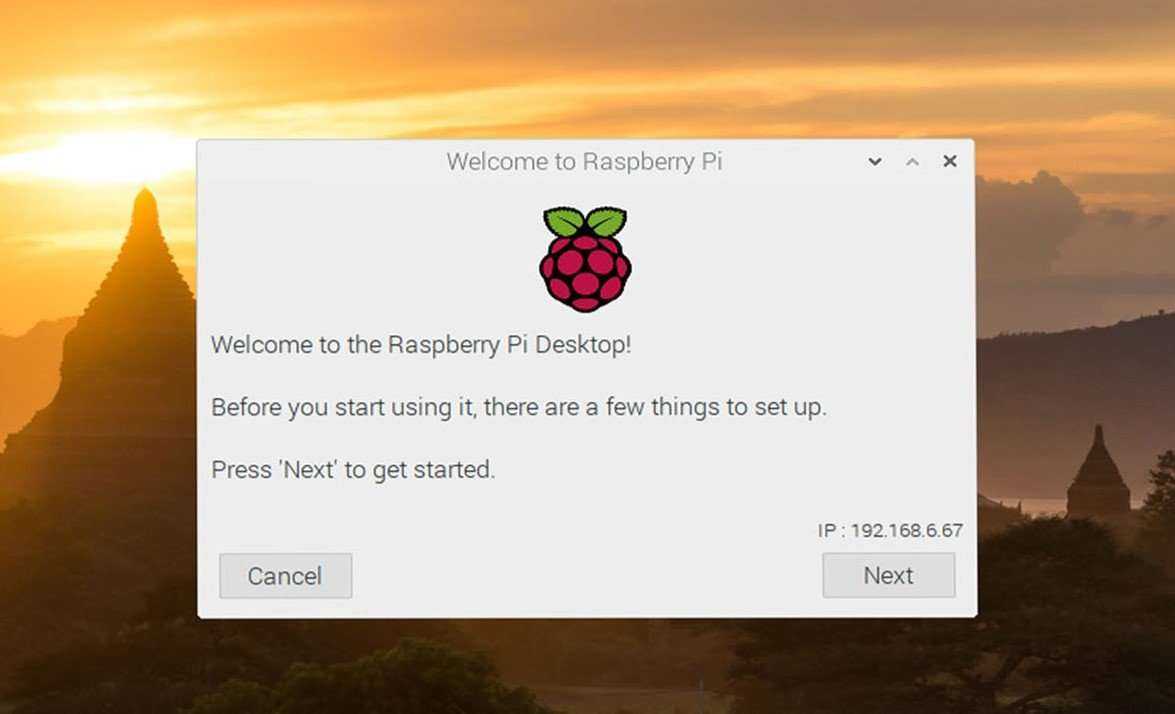Click the green leaves of the raspberry logo
1175x714 pixels.
(585, 221)
